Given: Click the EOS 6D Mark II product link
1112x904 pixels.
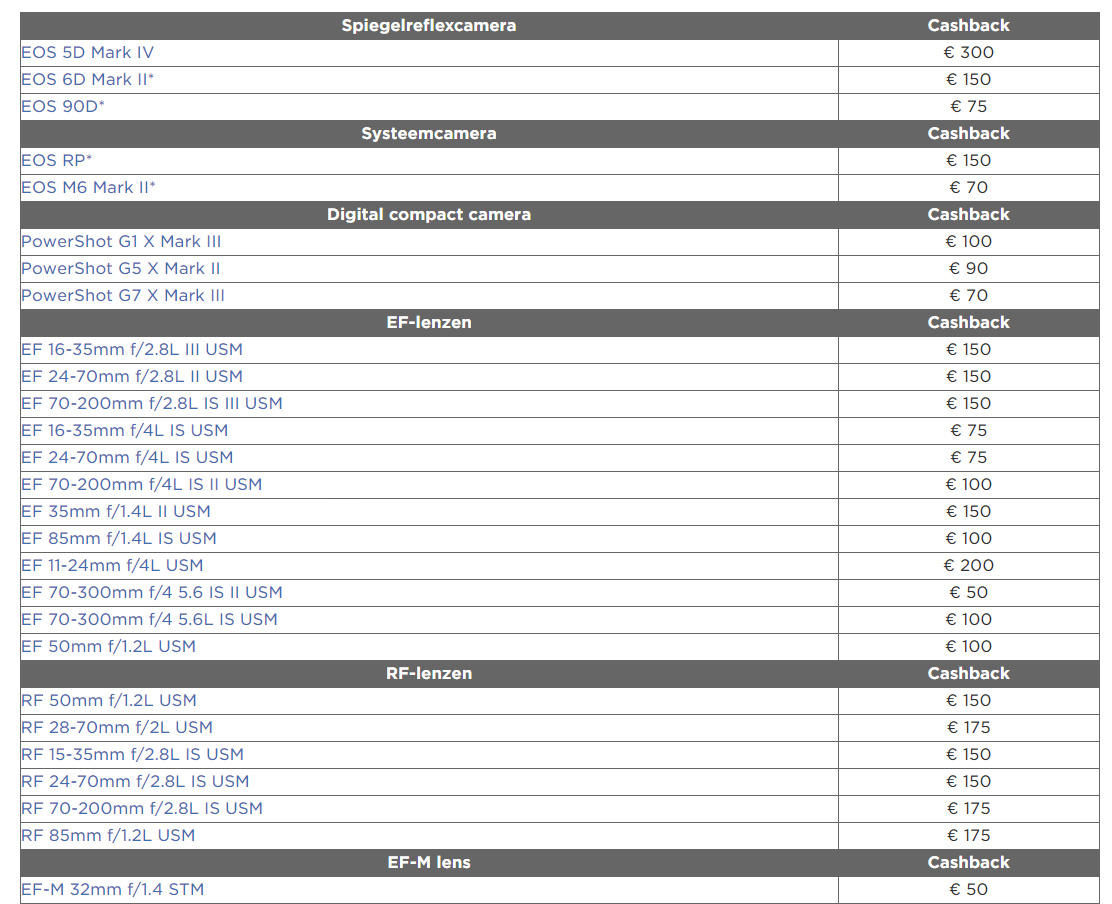Looking at the screenshot, I should pyautogui.click(x=88, y=80).
